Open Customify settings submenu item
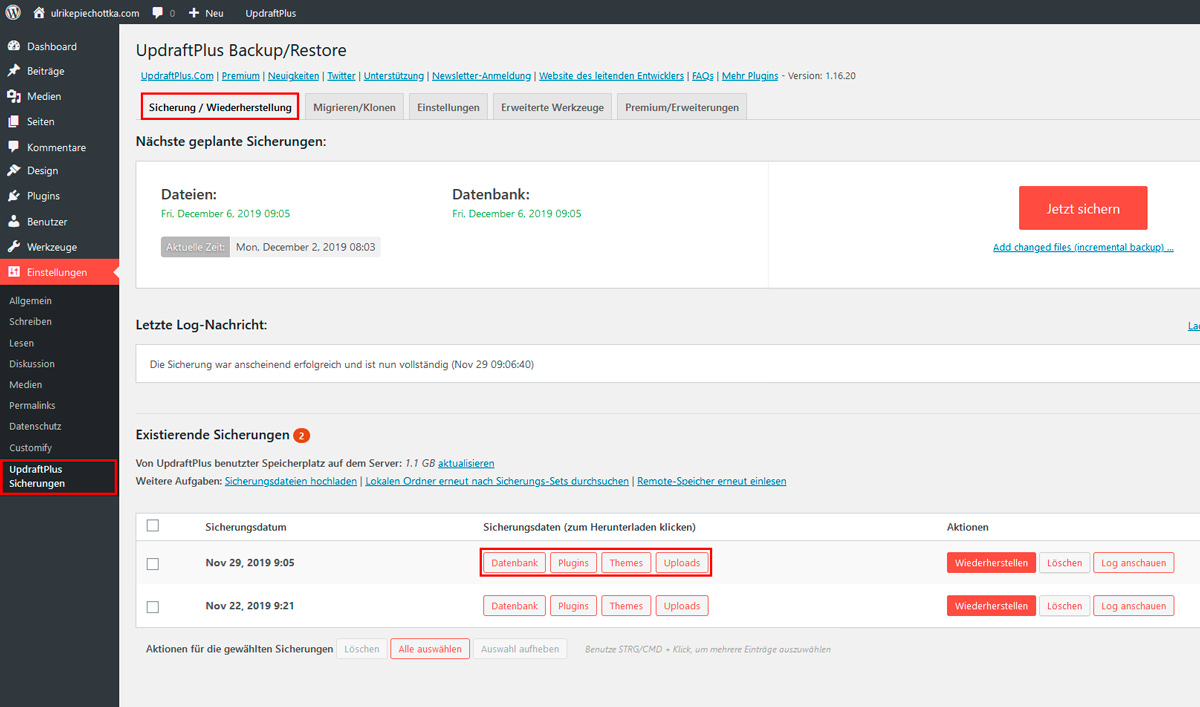Screen dimensions: 1200x707 pyautogui.click(x=31, y=448)
